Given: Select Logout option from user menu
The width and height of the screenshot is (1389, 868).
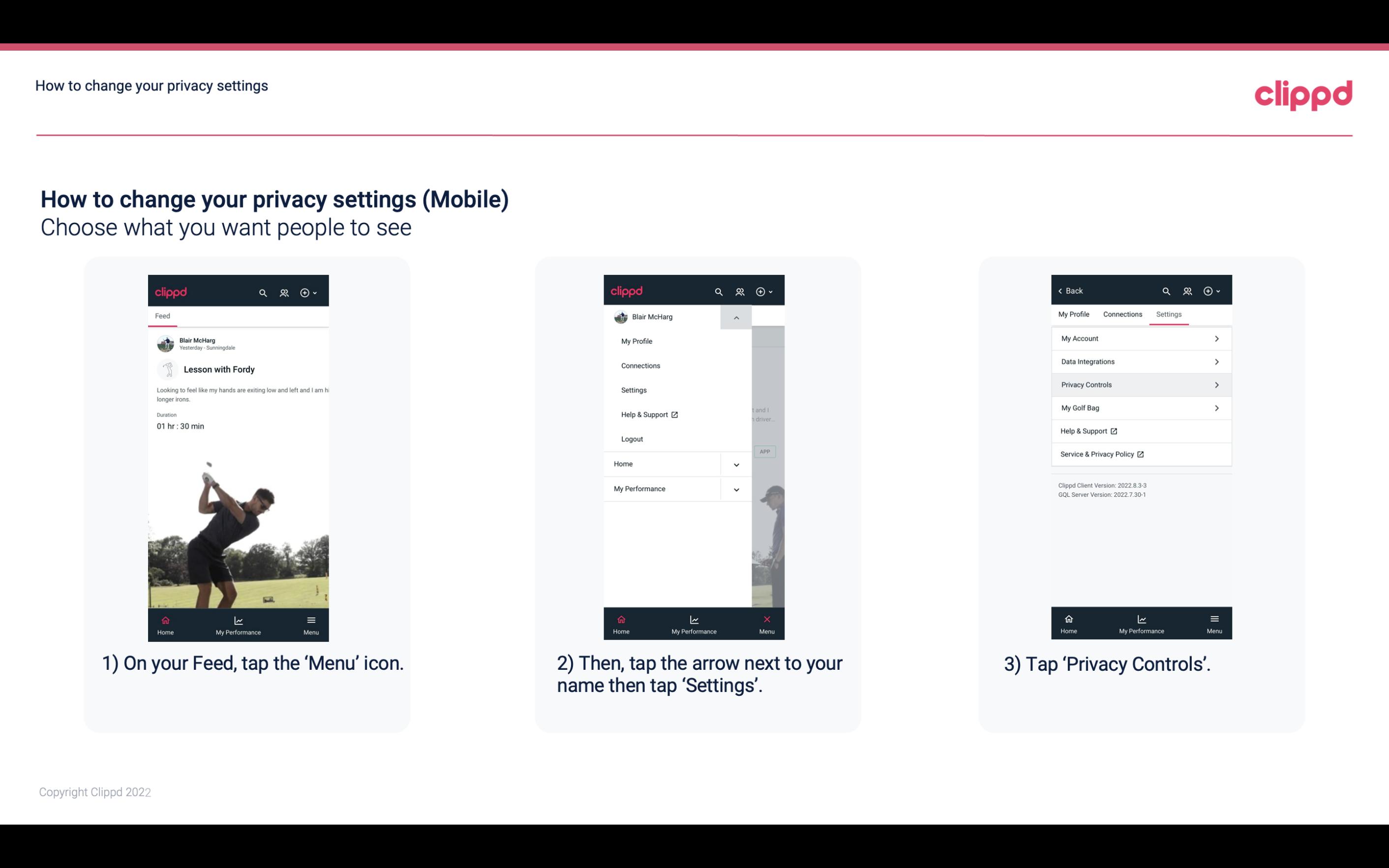Looking at the screenshot, I should pyautogui.click(x=632, y=438).
